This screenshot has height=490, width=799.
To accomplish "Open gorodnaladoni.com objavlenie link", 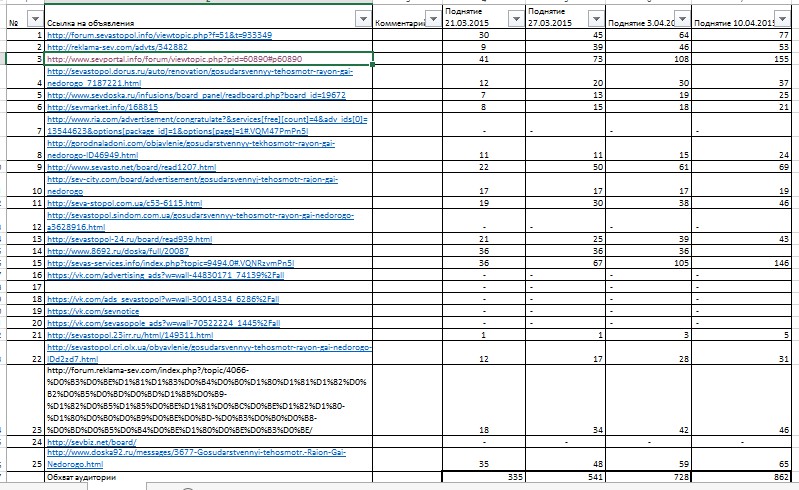I will click(191, 149).
